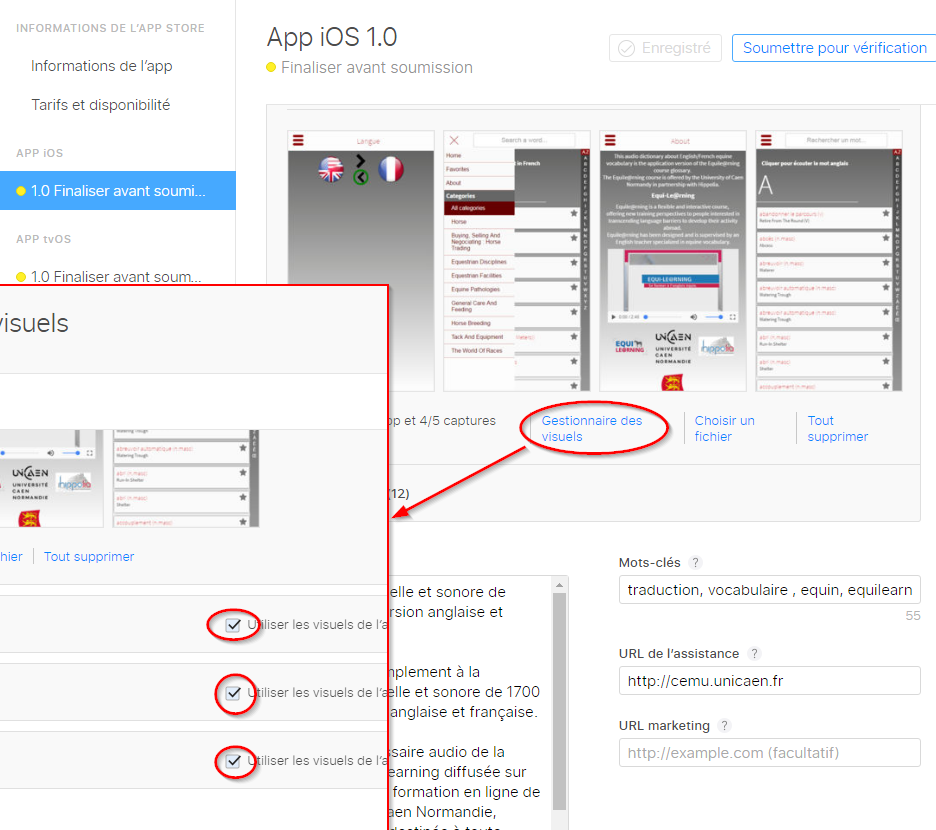Click the French flag icon in Langue screenshot

[x=390, y=169]
